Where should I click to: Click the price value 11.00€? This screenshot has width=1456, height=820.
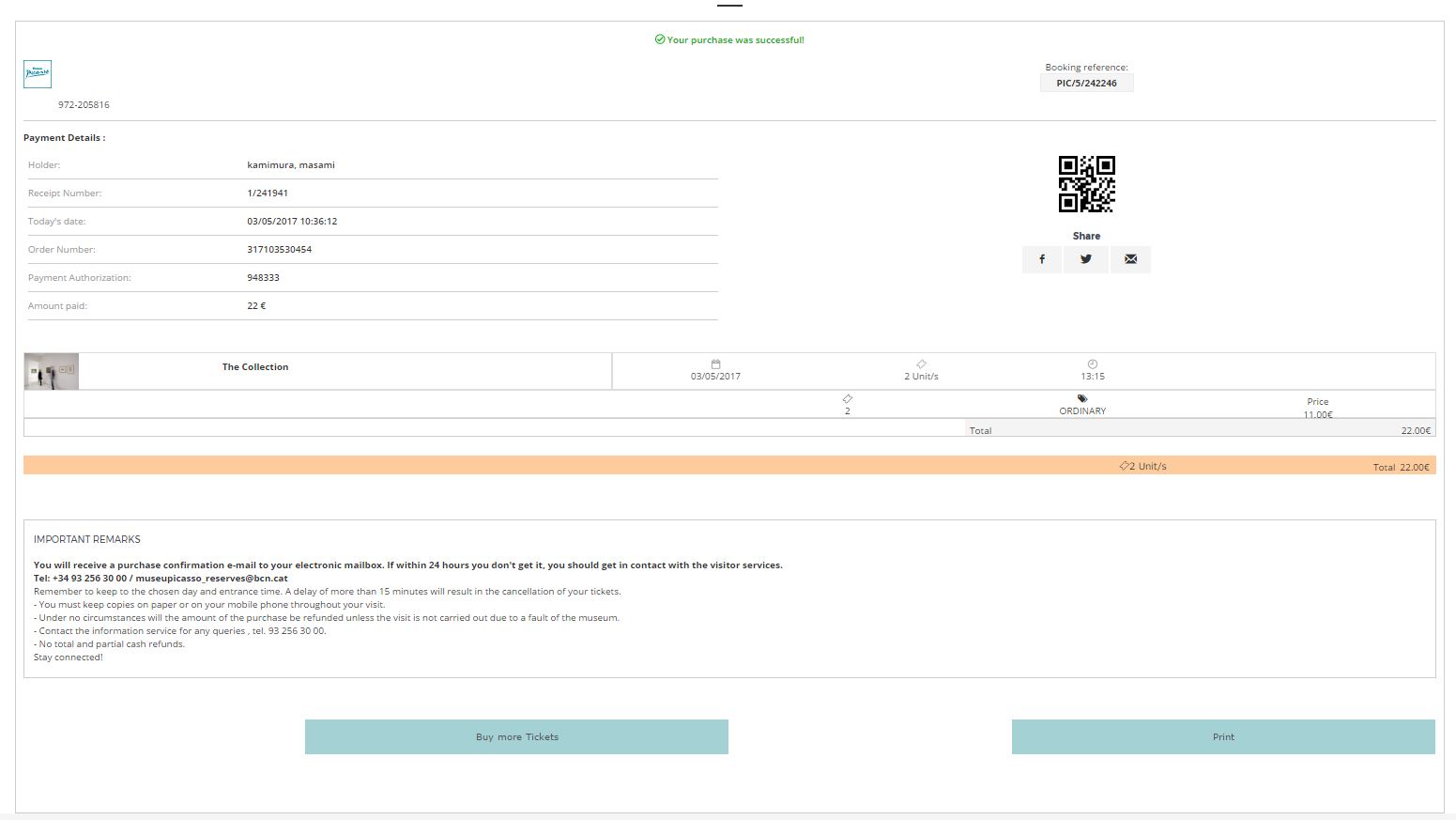click(1318, 414)
